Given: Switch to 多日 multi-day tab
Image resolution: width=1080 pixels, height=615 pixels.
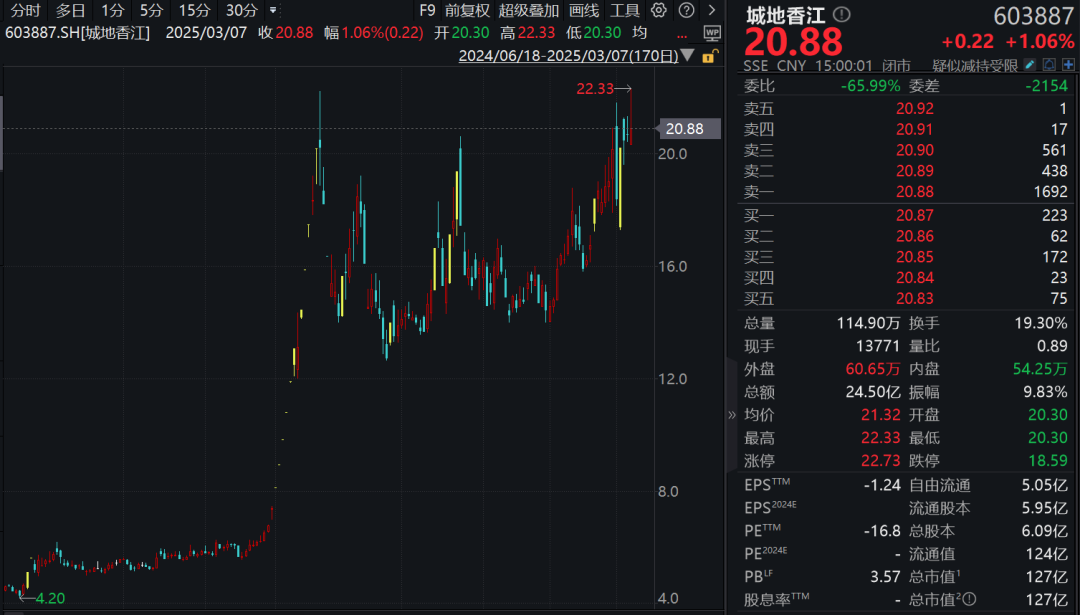Looking at the screenshot, I should [70, 10].
